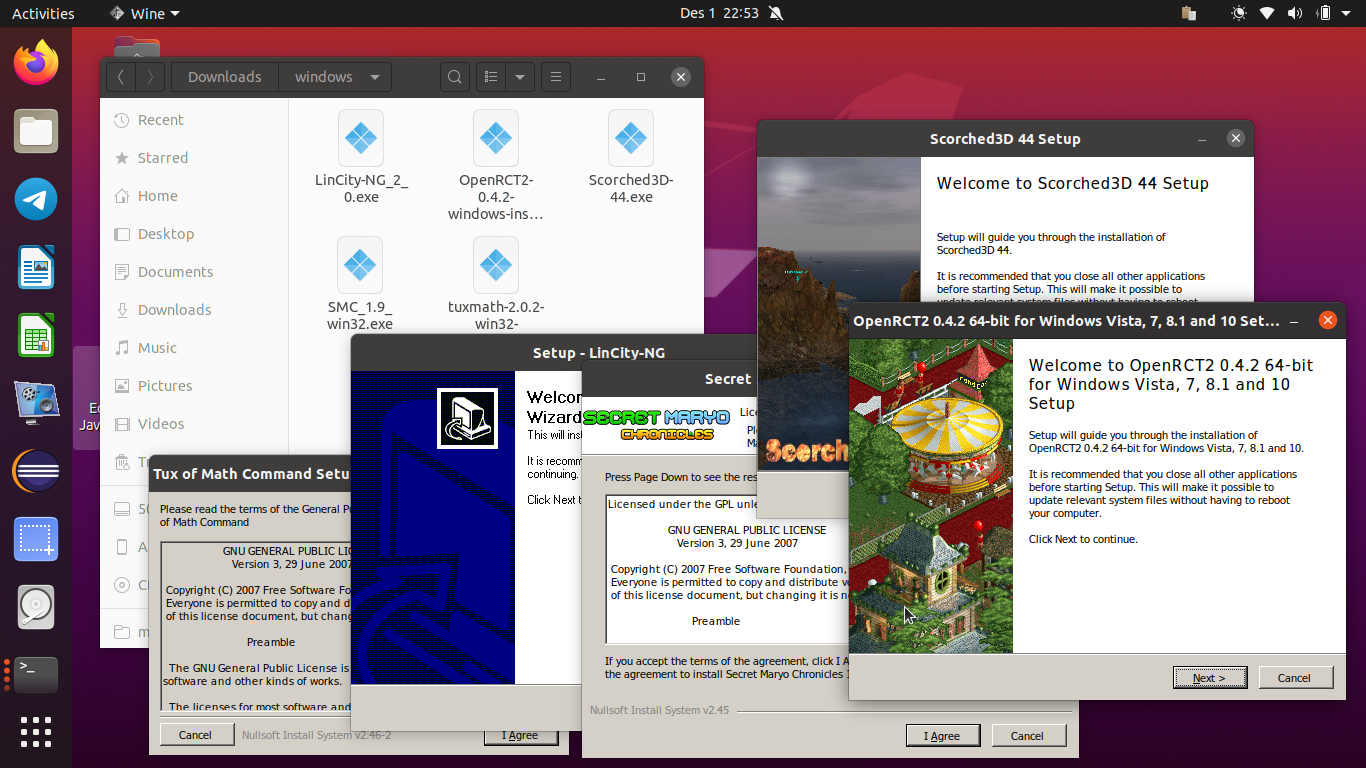Click I Agree in Tux Math setup

(523, 735)
